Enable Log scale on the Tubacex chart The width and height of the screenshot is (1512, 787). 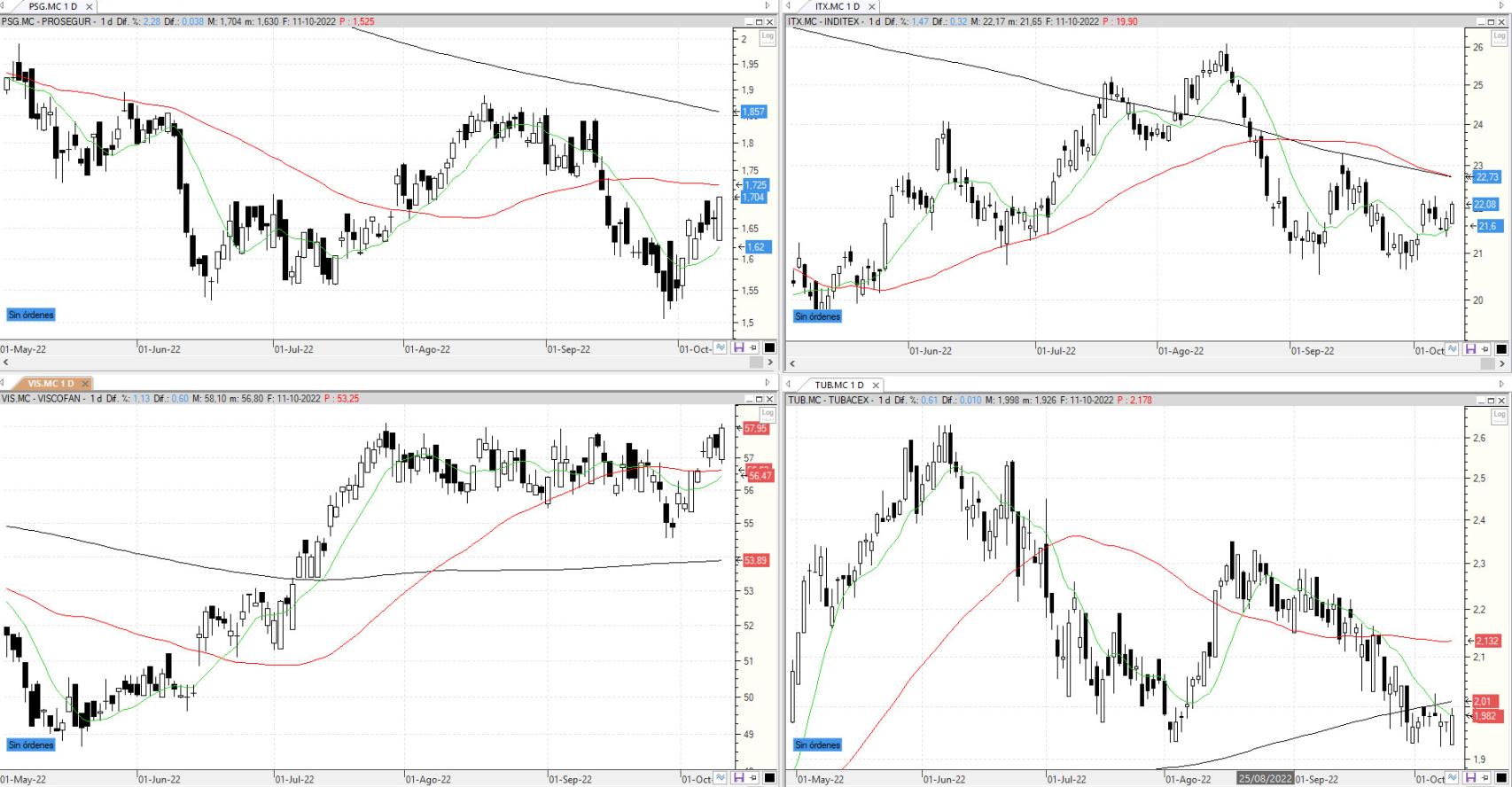tap(1499, 415)
